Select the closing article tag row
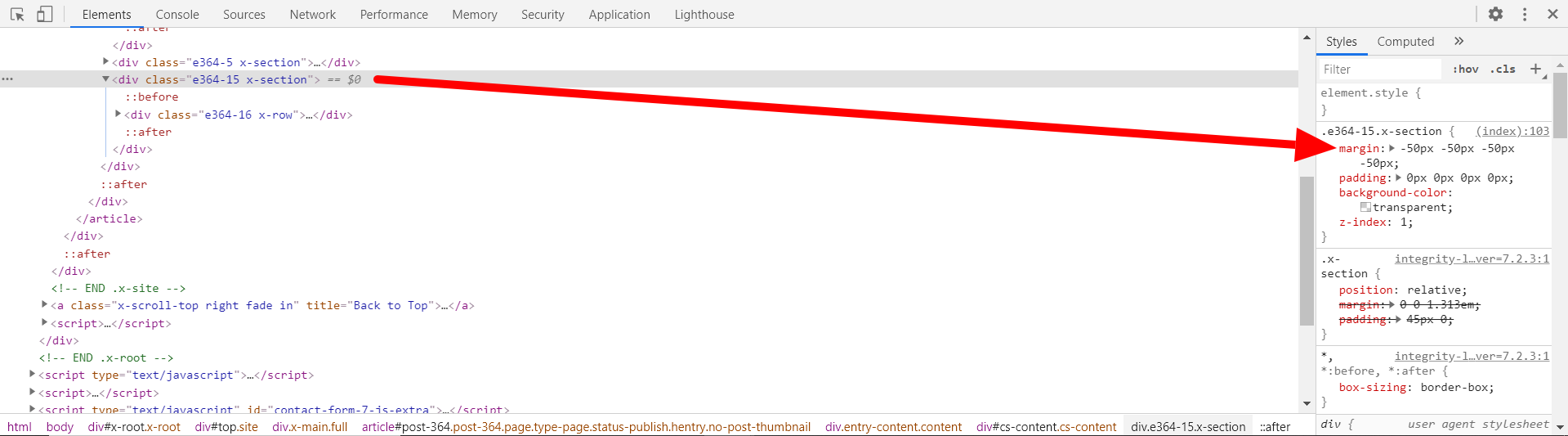1568x436 pixels. tap(109, 218)
